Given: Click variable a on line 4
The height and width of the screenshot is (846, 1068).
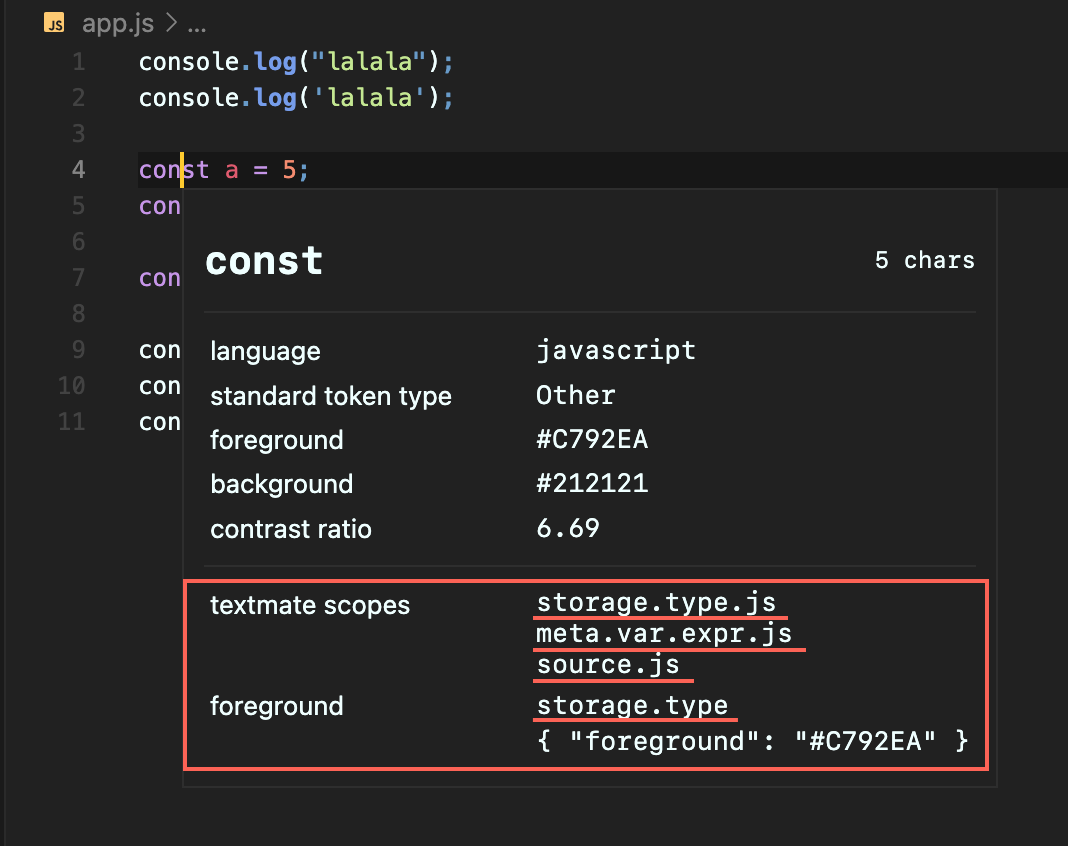Looking at the screenshot, I should (x=232, y=170).
